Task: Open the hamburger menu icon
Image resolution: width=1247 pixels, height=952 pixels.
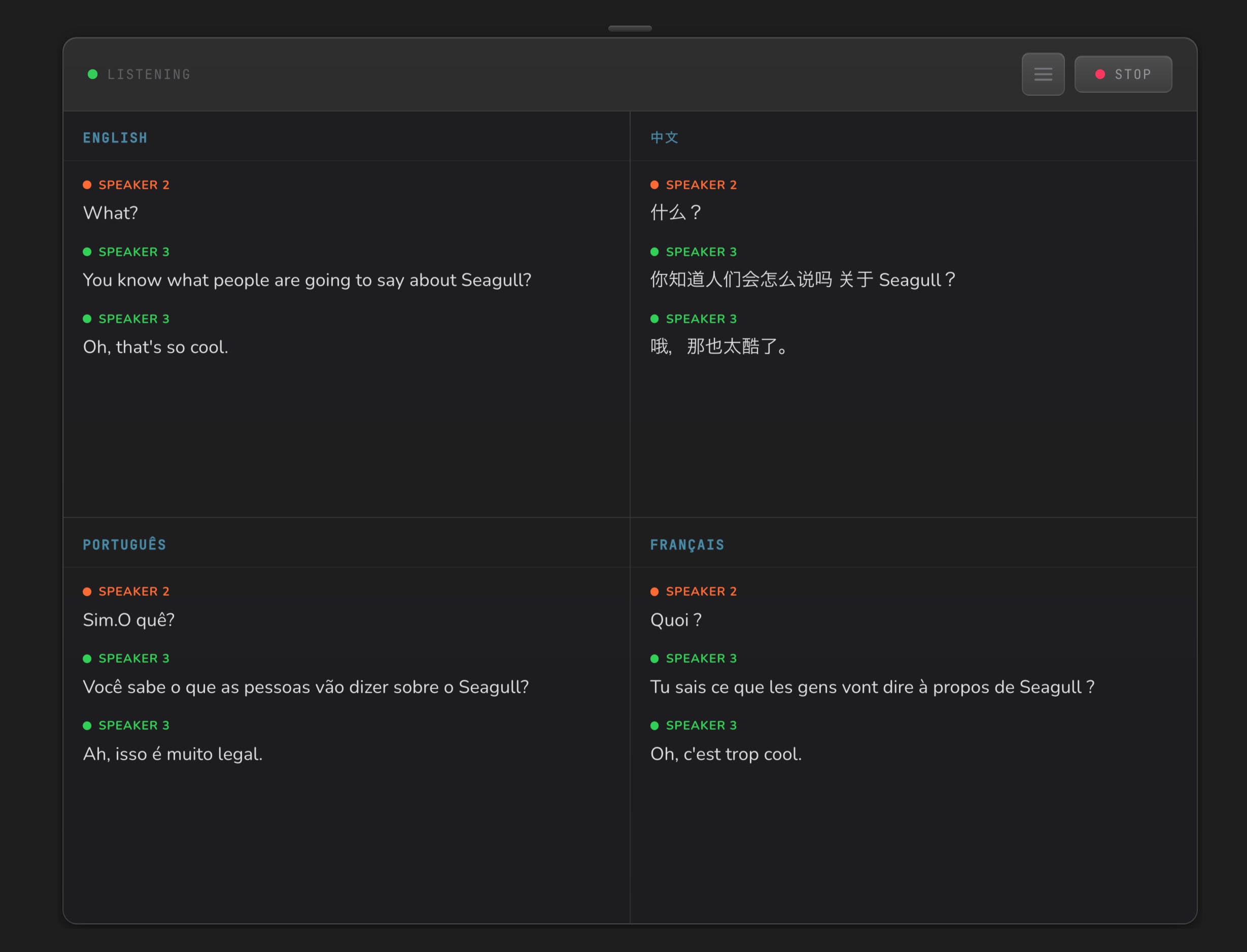Action: 1043,74
